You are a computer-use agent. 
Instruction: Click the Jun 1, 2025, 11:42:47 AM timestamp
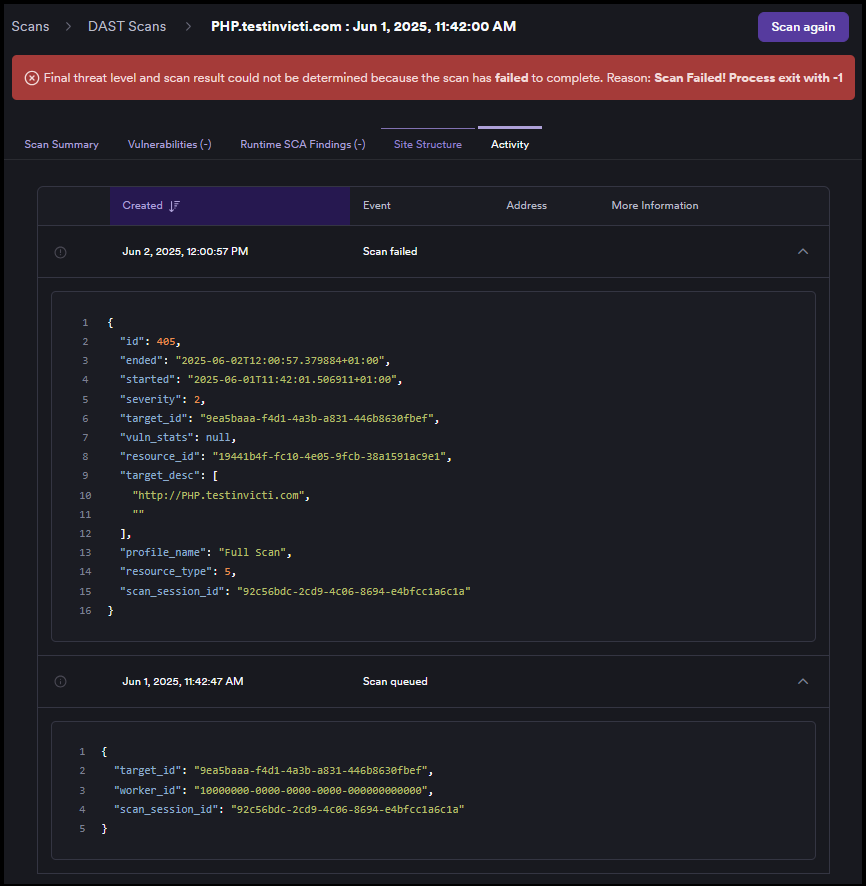coord(183,681)
